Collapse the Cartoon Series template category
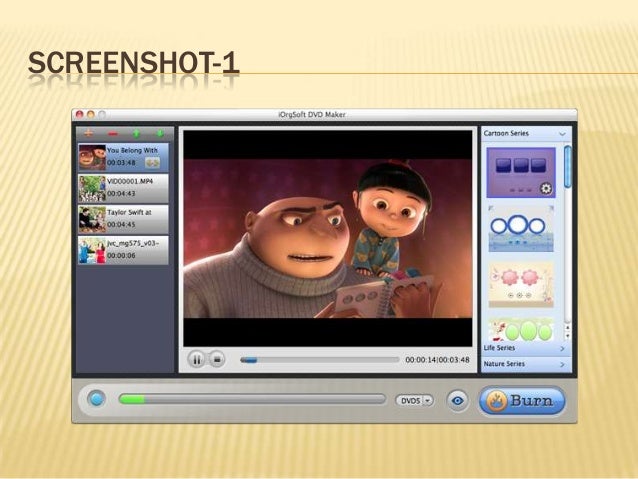This screenshot has height=479, width=638. pos(562,134)
